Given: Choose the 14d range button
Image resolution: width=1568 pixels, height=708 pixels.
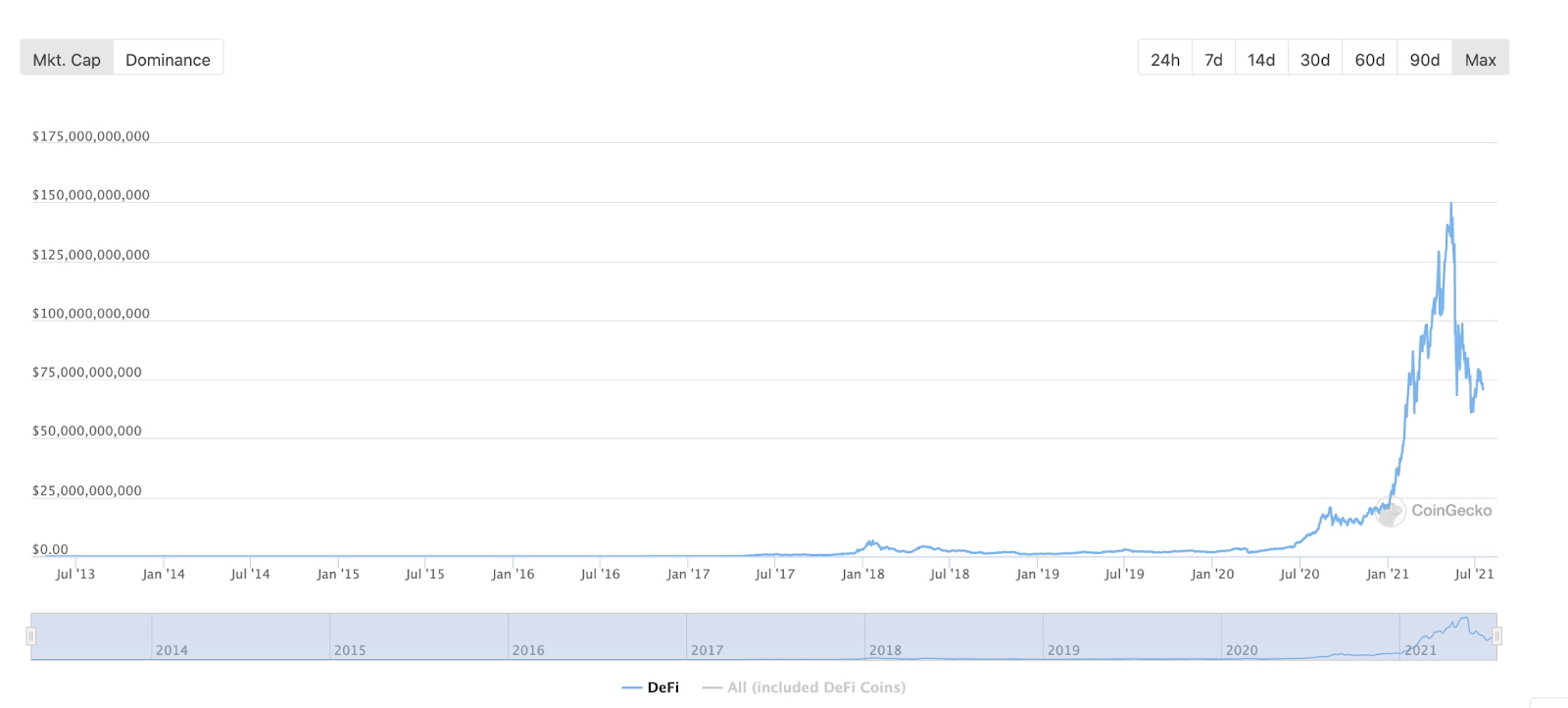Looking at the screenshot, I should pos(1261,59).
